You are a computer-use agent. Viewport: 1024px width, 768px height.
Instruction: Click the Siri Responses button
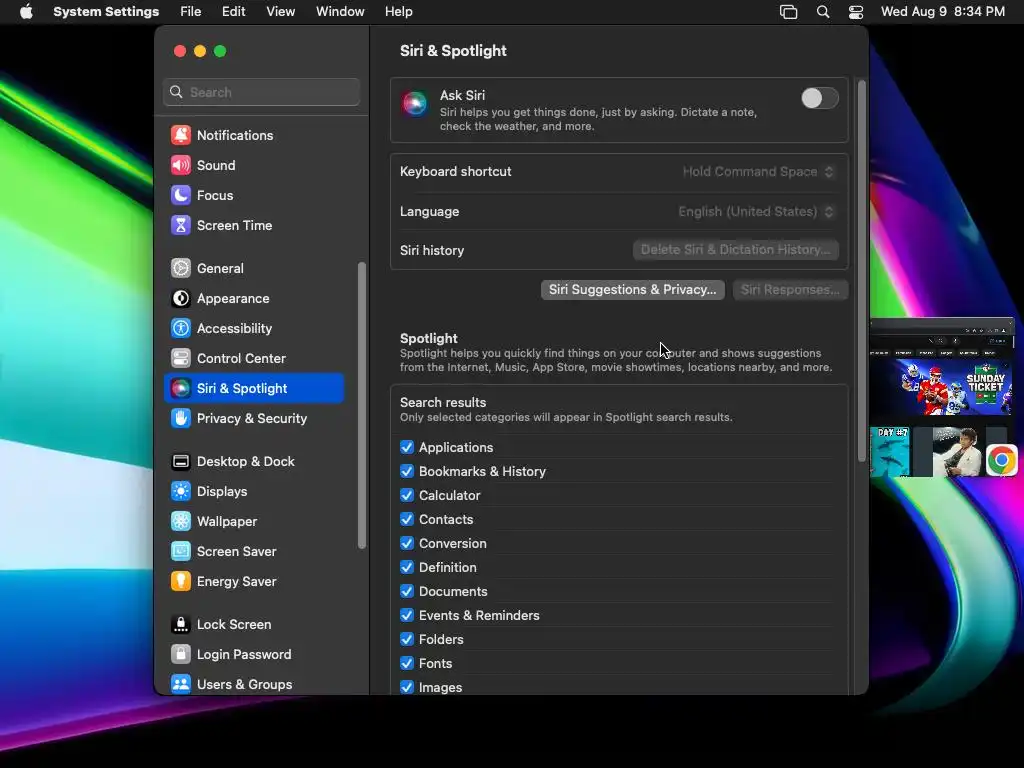[x=790, y=289]
